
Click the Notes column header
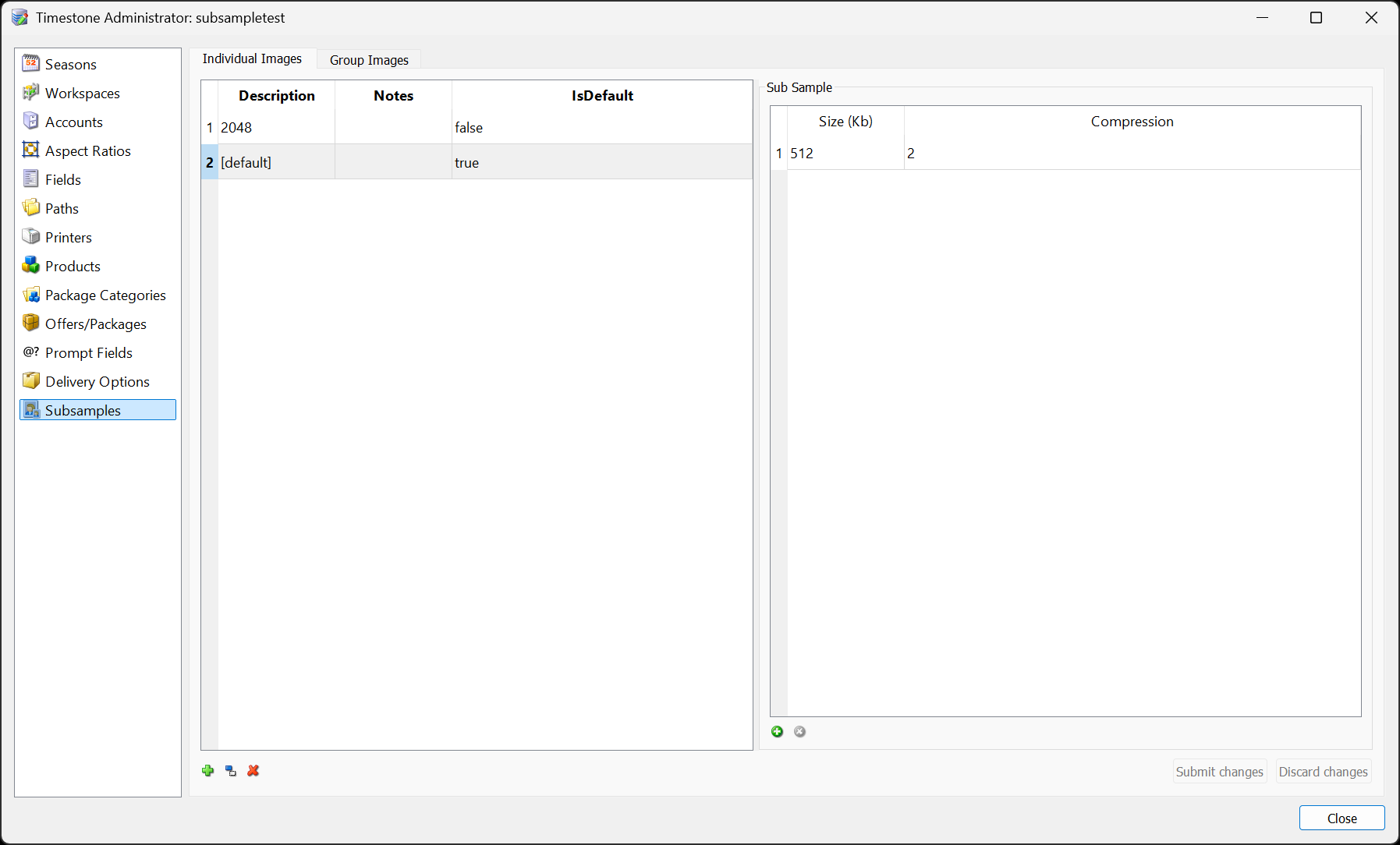(x=394, y=96)
